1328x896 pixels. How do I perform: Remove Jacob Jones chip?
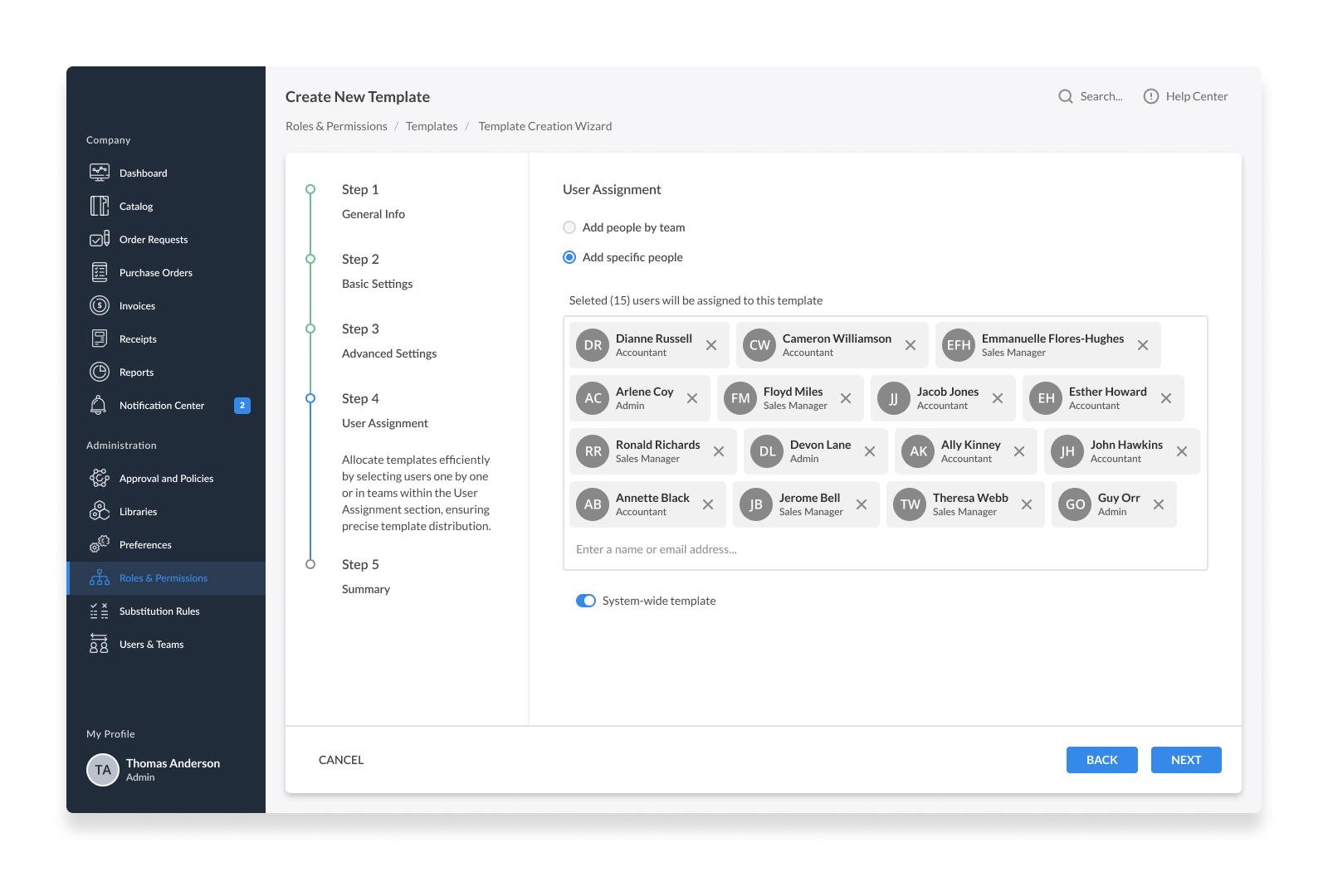[x=998, y=398]
